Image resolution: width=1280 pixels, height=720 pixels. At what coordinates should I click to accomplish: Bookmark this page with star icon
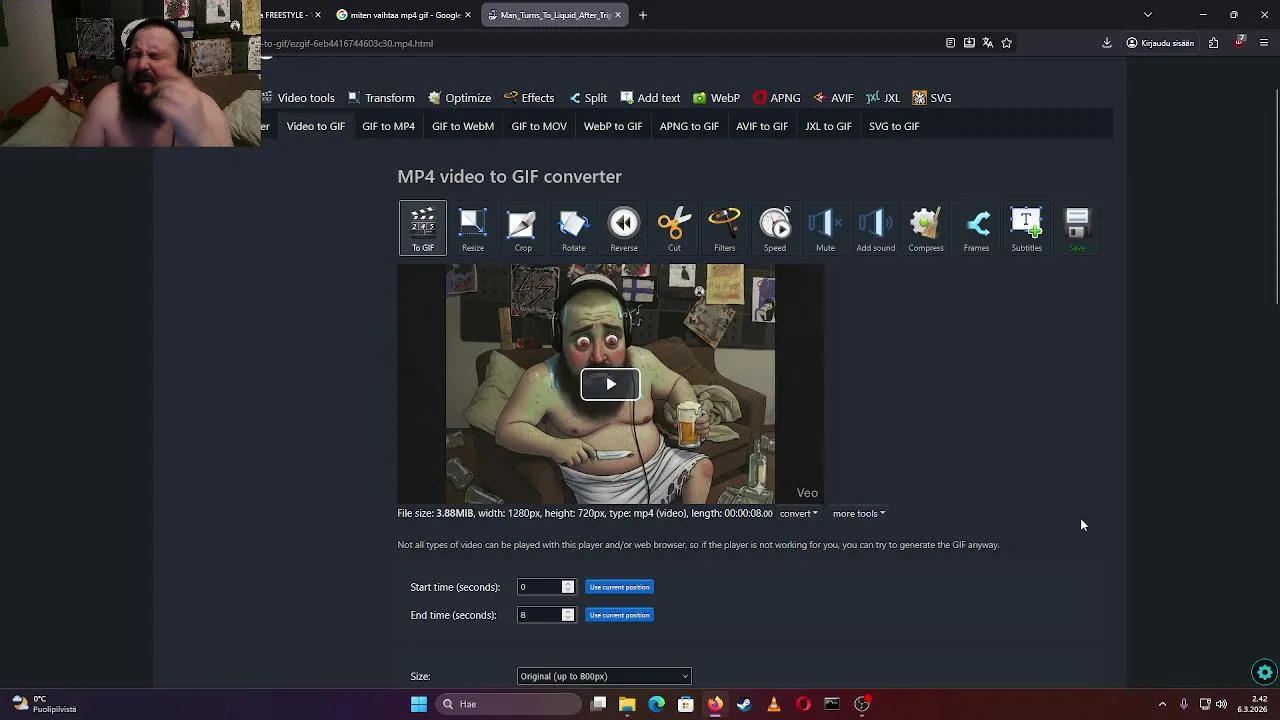1007,43
